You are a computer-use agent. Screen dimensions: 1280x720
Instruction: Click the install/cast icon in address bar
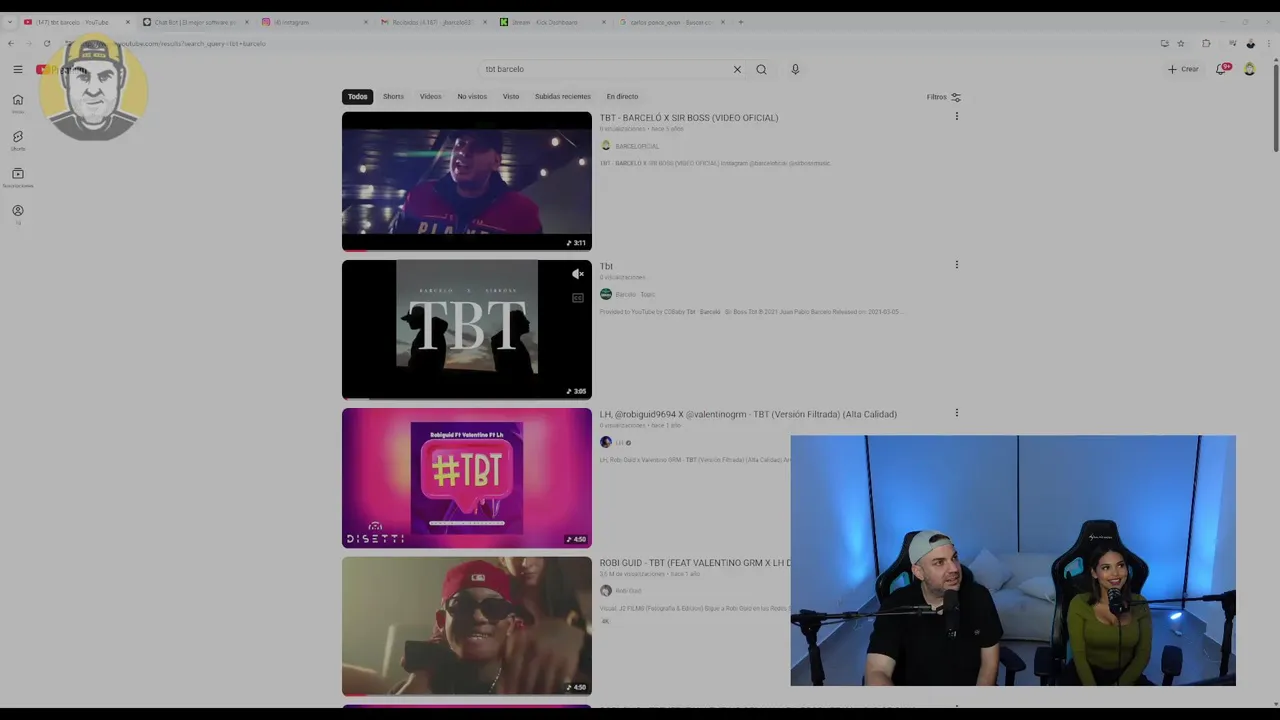1164,43
